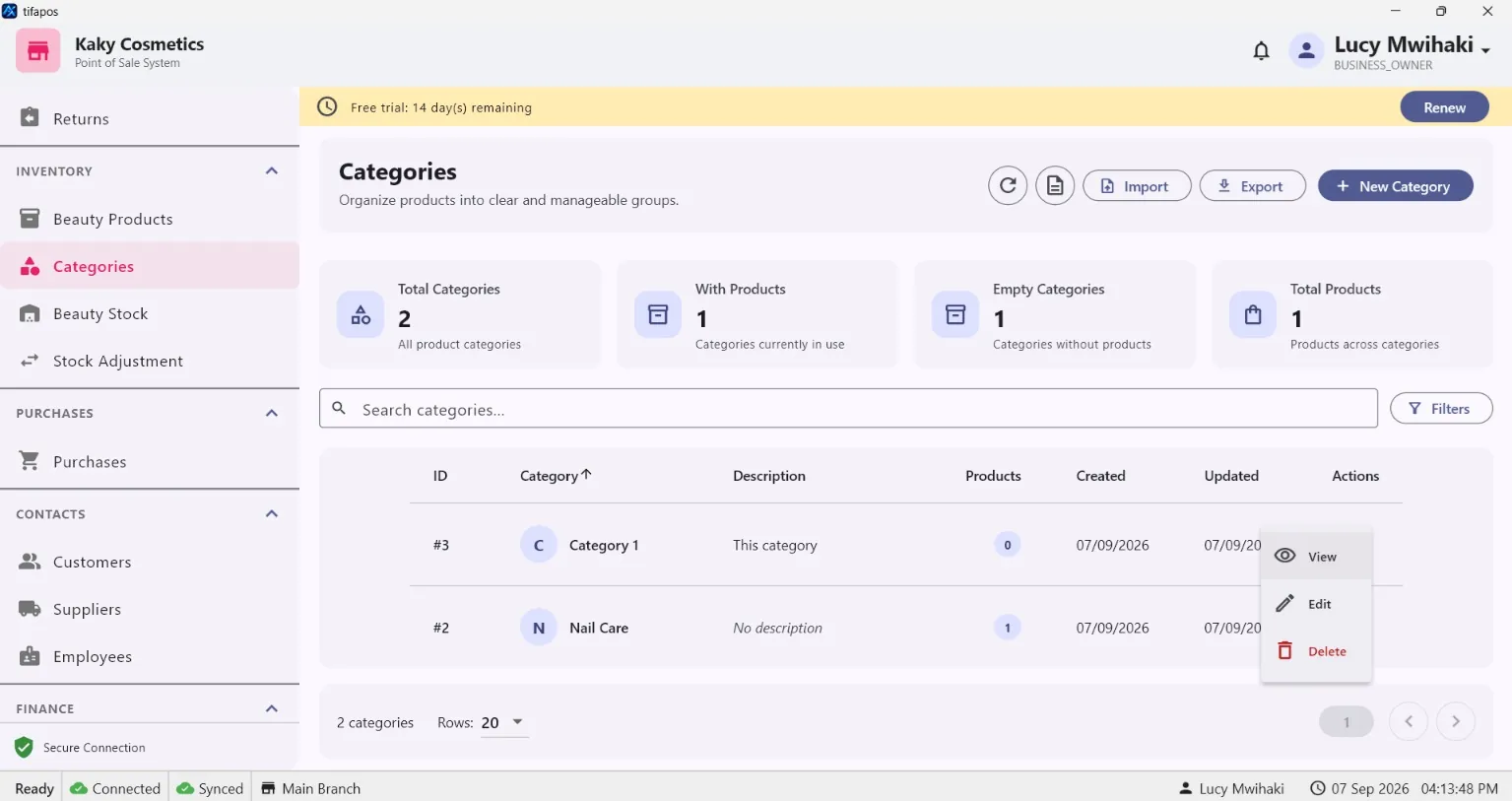Click the '2 categories' count text
Image resolution: width=1512 pixels, height=801 pixels.
coord(375,722)
